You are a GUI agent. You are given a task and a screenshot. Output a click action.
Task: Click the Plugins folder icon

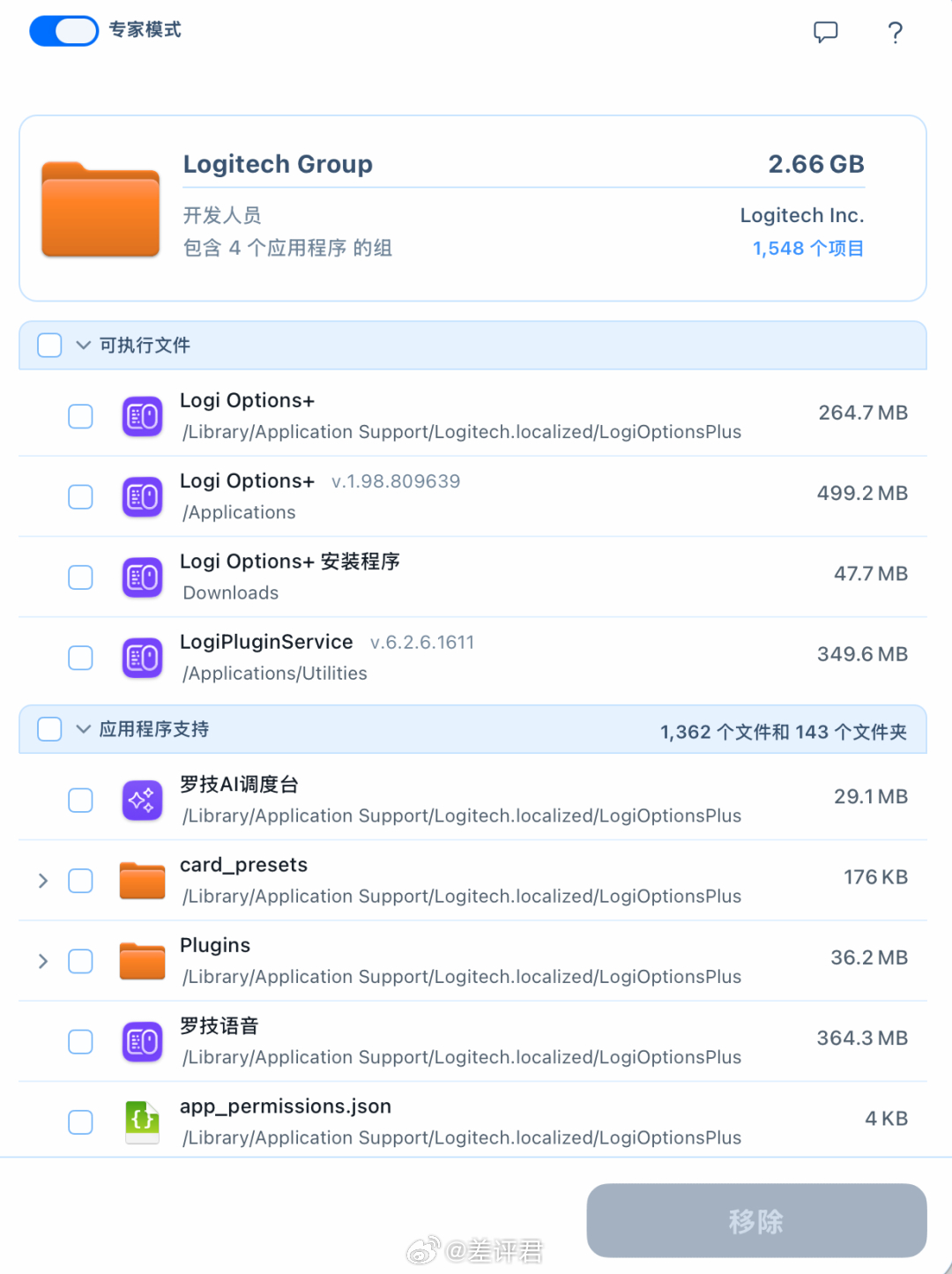click(x=142, y=961)
